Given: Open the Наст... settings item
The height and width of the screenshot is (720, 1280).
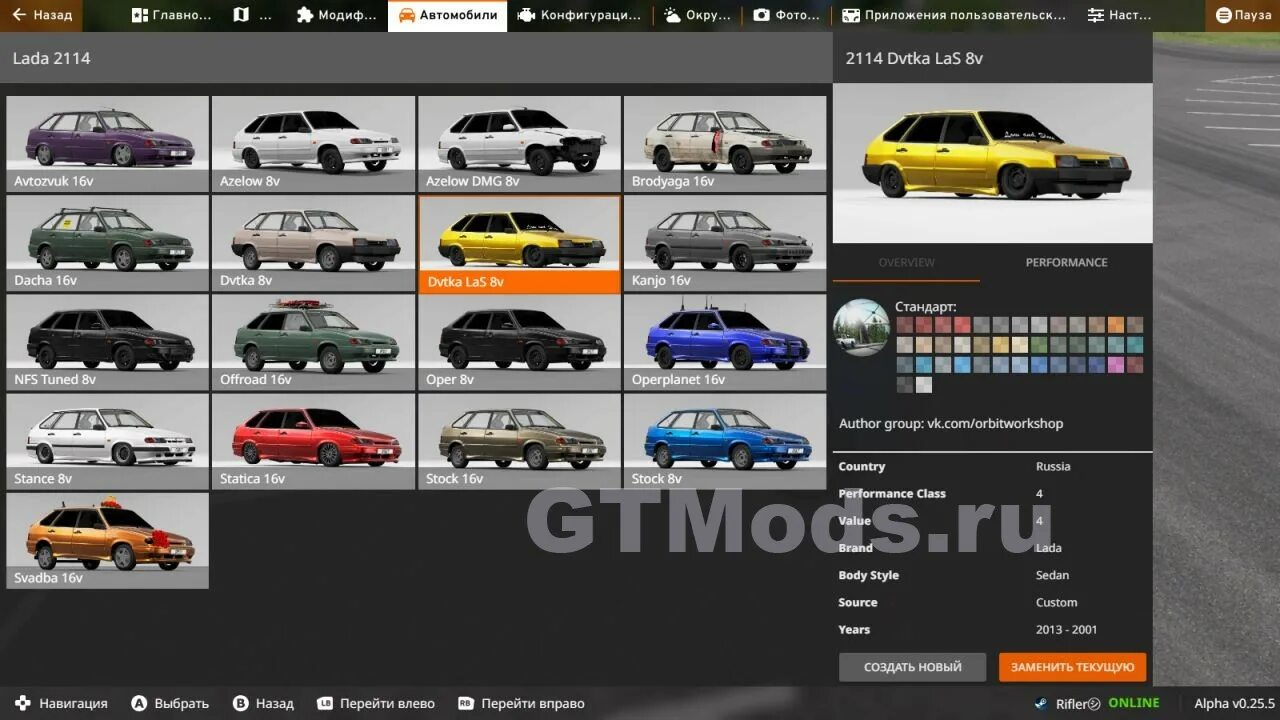Looking at the screenshot, I should click(1120, 15).
